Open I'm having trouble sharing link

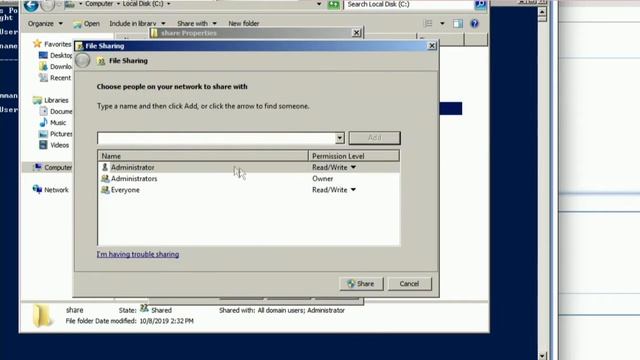click(138, 254)
